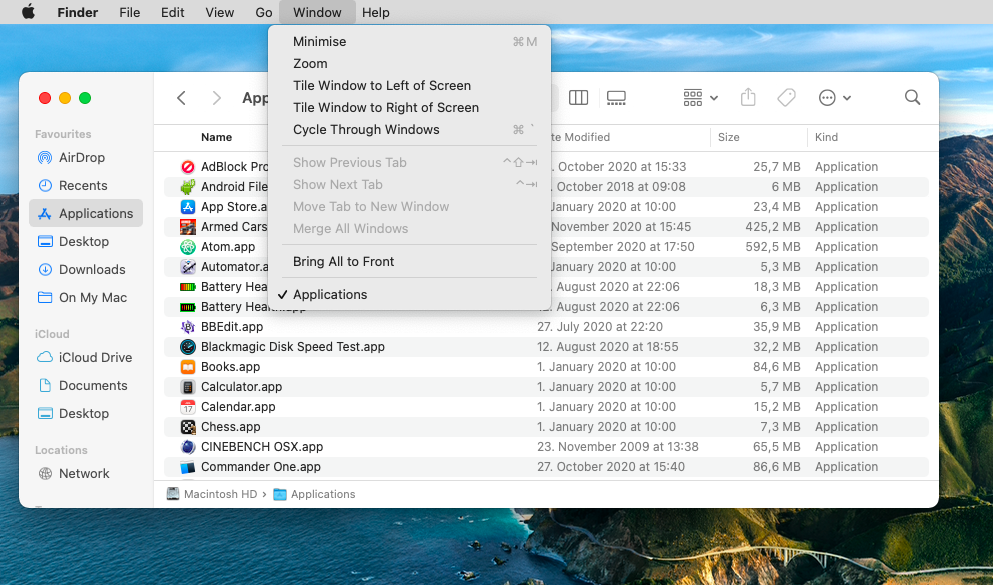Screen dimensions: 993x585
Task: Click Applications in the path bar
Action: 314,494
